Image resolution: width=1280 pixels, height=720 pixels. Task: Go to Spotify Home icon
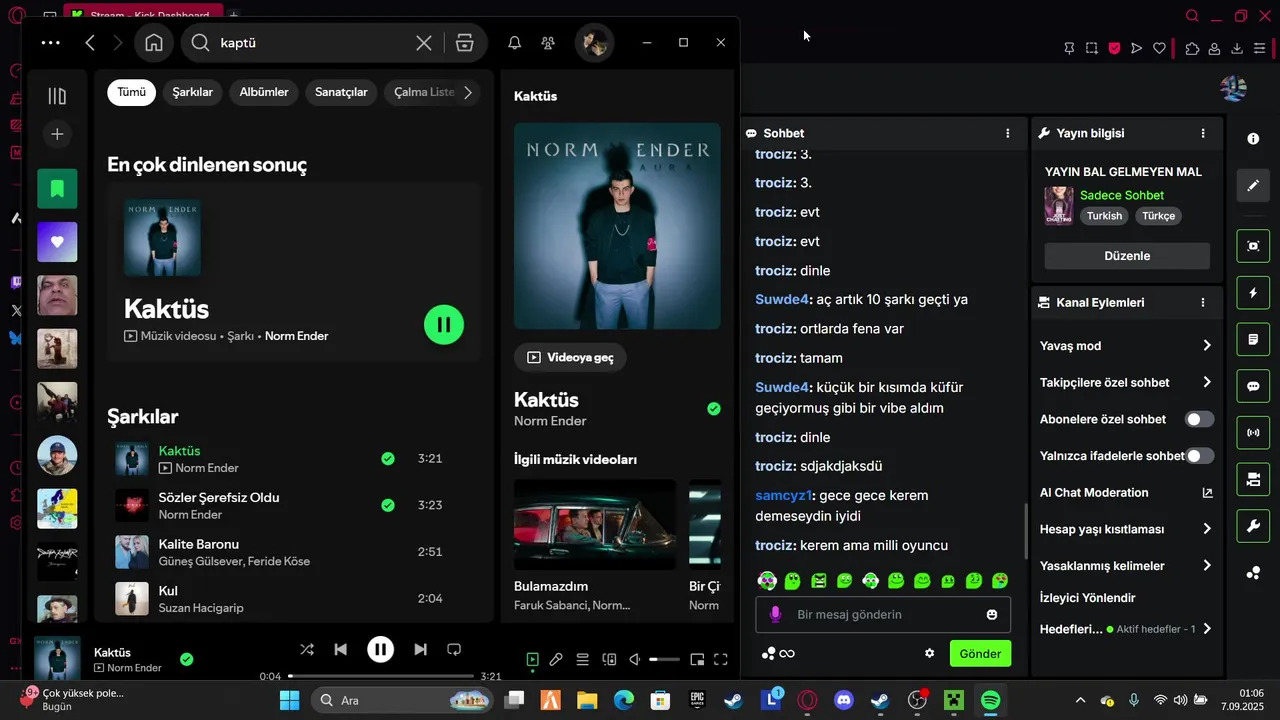(154, 43)
